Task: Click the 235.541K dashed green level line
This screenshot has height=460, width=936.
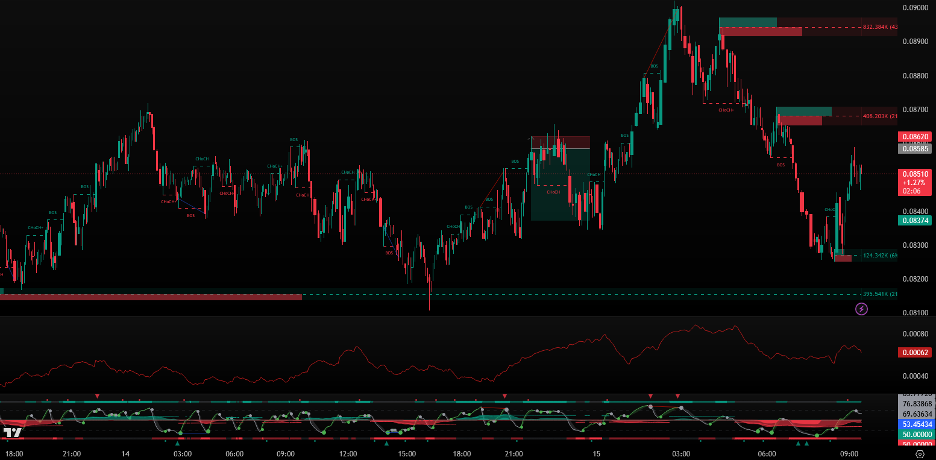Action: pyautogui.click(x=600, y=295)
